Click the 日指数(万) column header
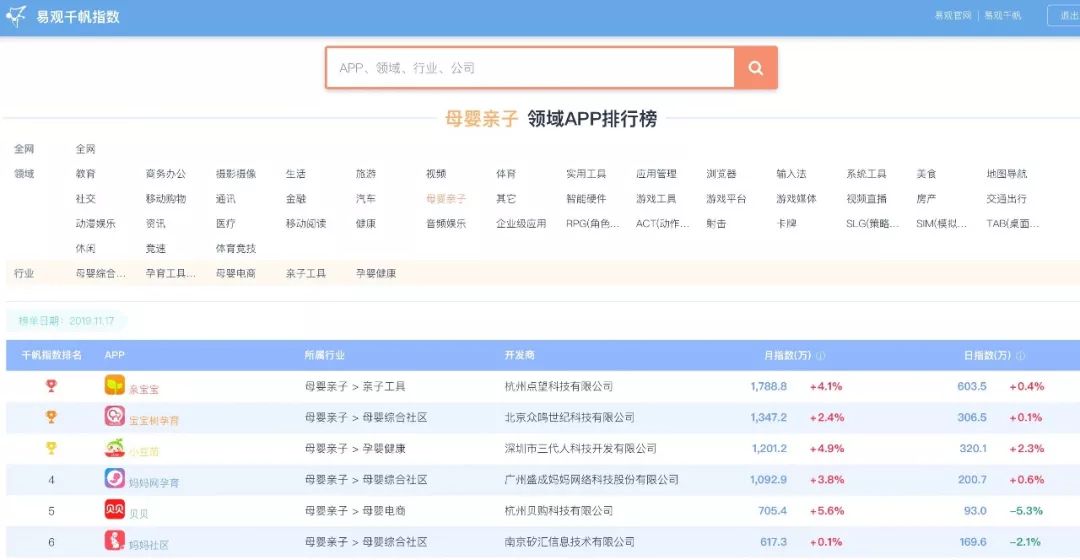This screenshot has width=1080, height=560. click(987, 355)
